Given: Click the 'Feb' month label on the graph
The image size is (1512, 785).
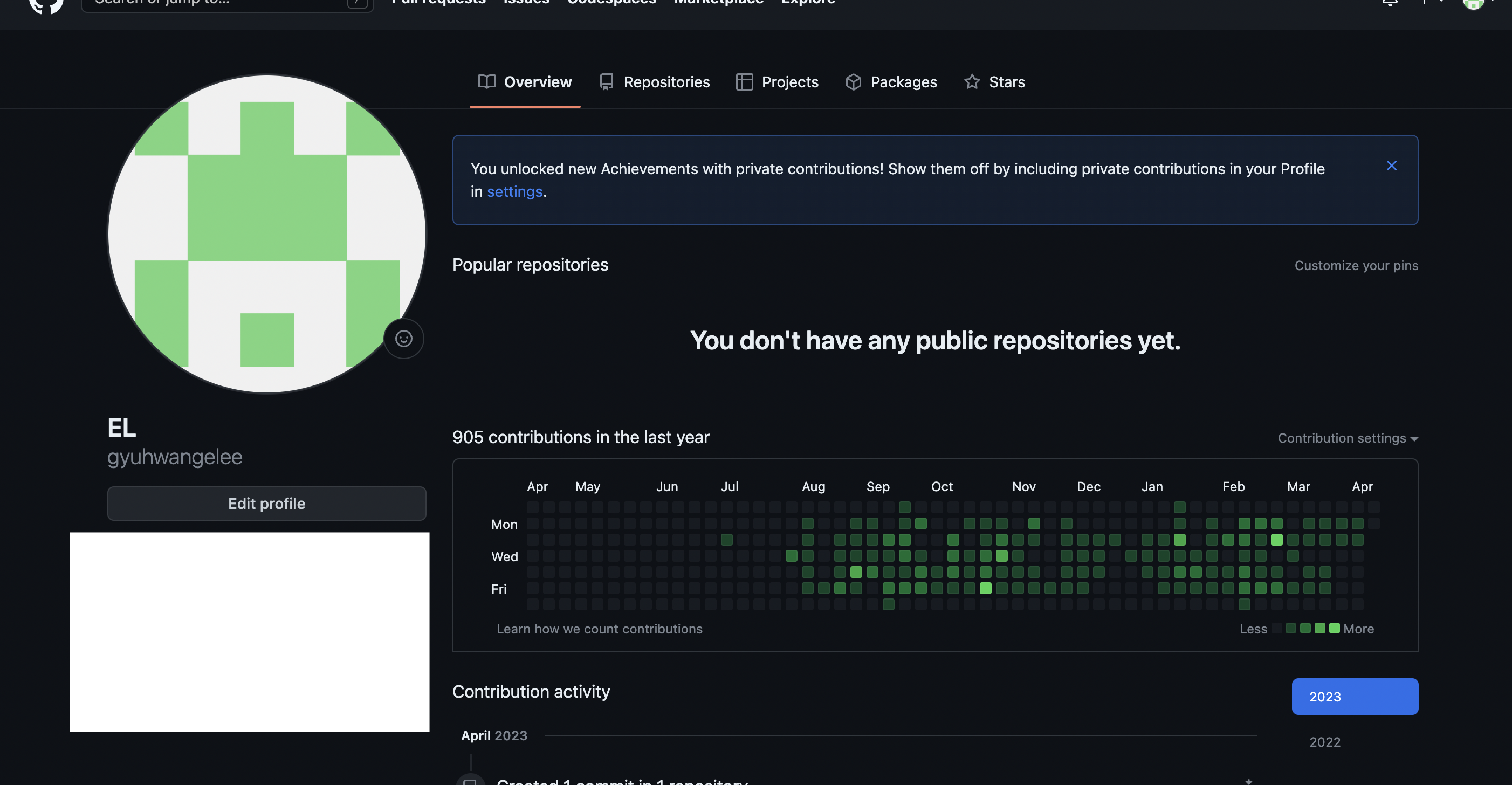Looking at the screenshot, I should pos(1233,487).
